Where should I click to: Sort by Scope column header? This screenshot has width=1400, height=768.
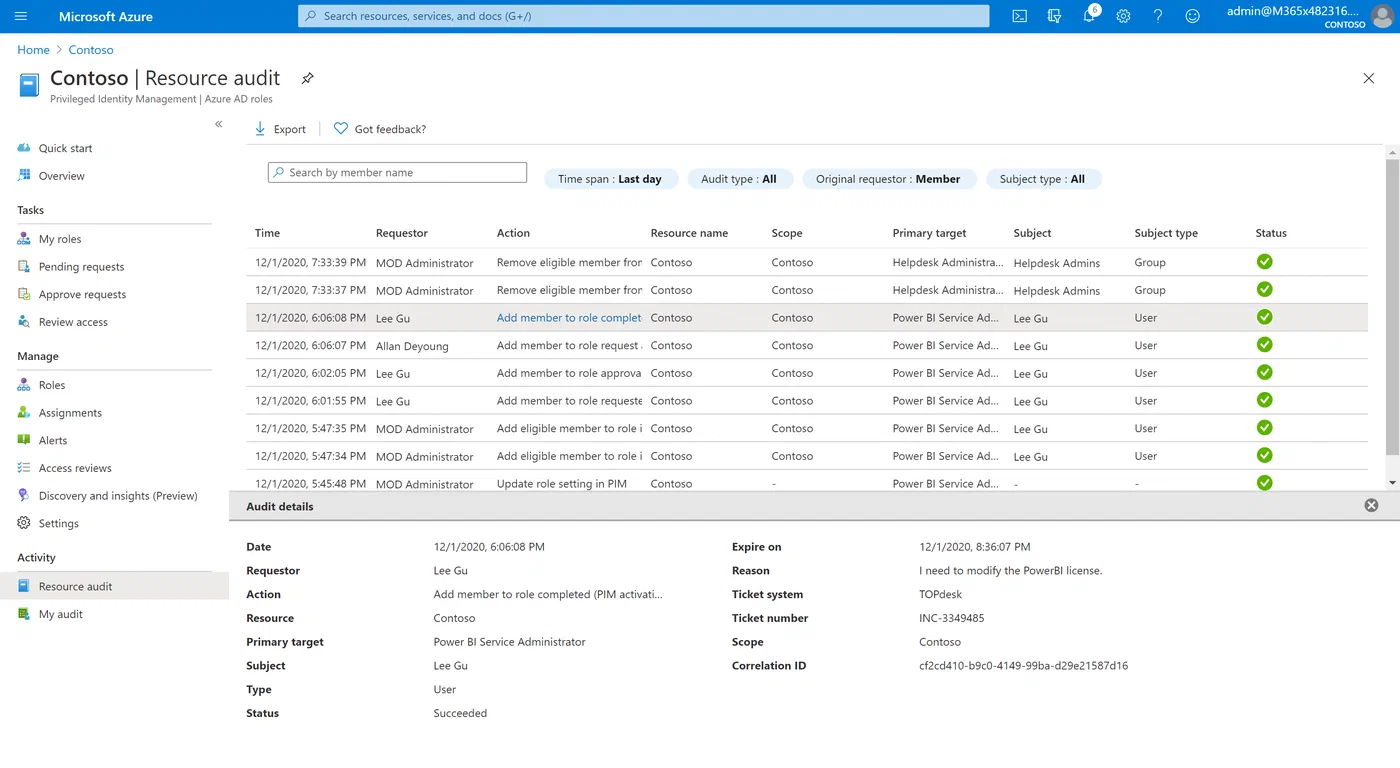tap(787, 233)
